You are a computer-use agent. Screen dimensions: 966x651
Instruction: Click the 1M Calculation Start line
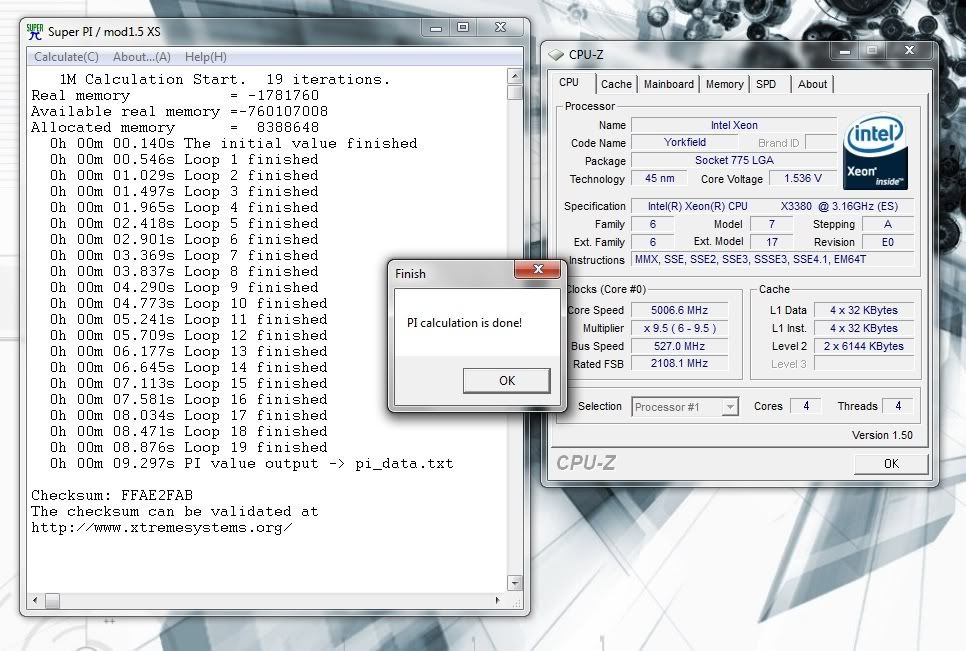coord(225,79)
